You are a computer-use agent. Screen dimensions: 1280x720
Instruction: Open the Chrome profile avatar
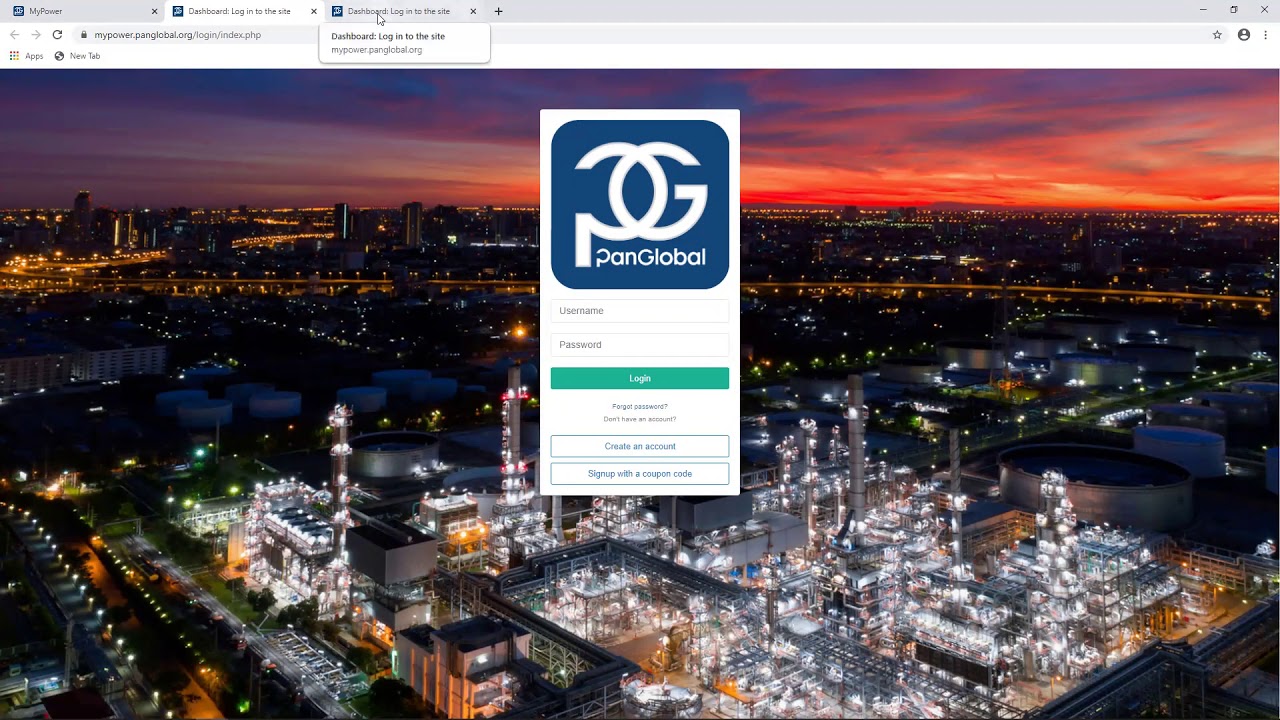(1244, 34)
